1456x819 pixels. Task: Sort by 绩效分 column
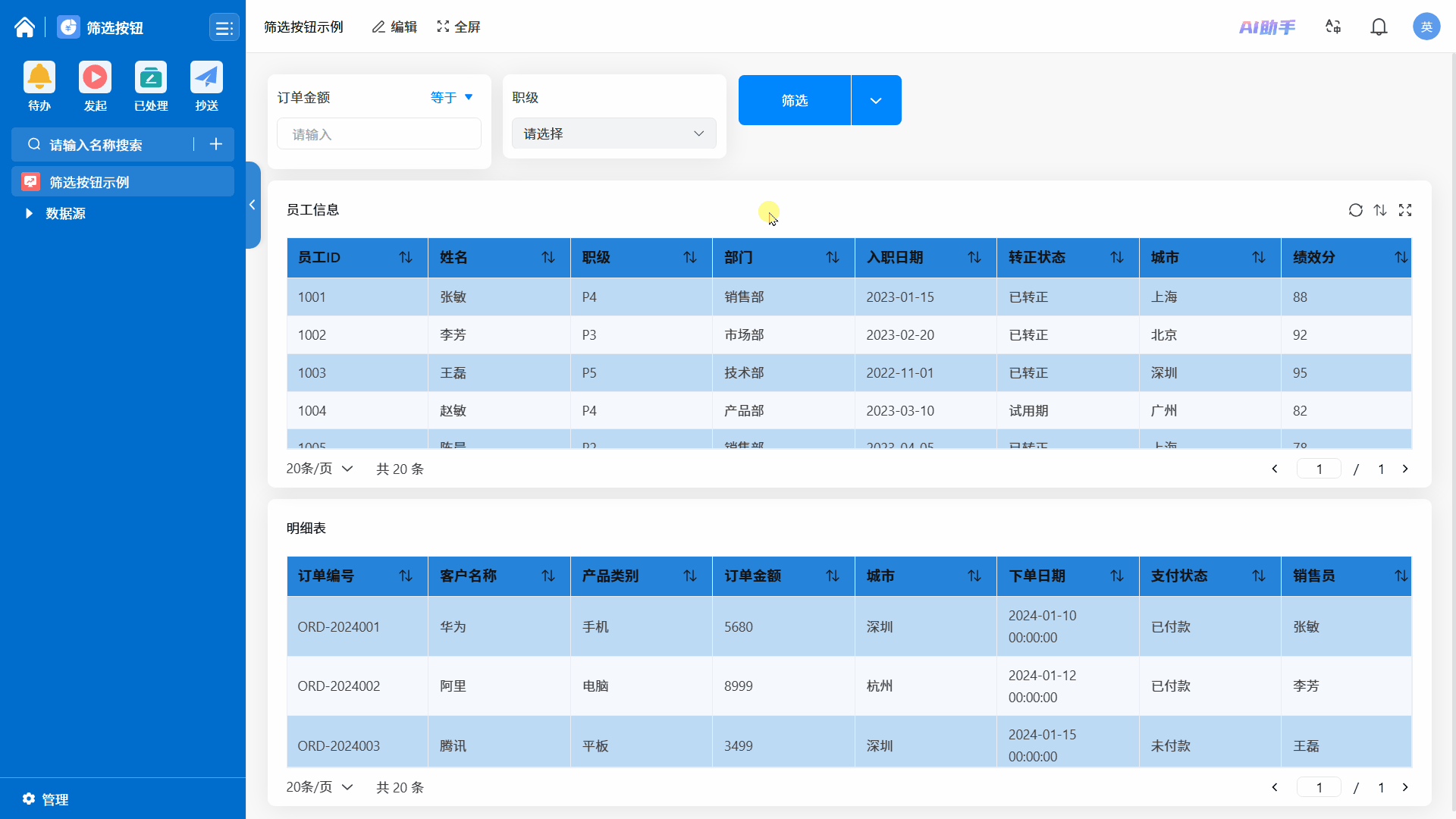pos(1401,258)
